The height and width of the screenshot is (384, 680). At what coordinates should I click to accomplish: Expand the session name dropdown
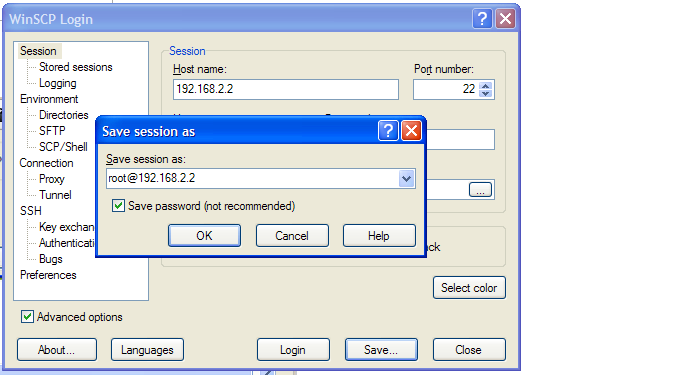point(406,178)
